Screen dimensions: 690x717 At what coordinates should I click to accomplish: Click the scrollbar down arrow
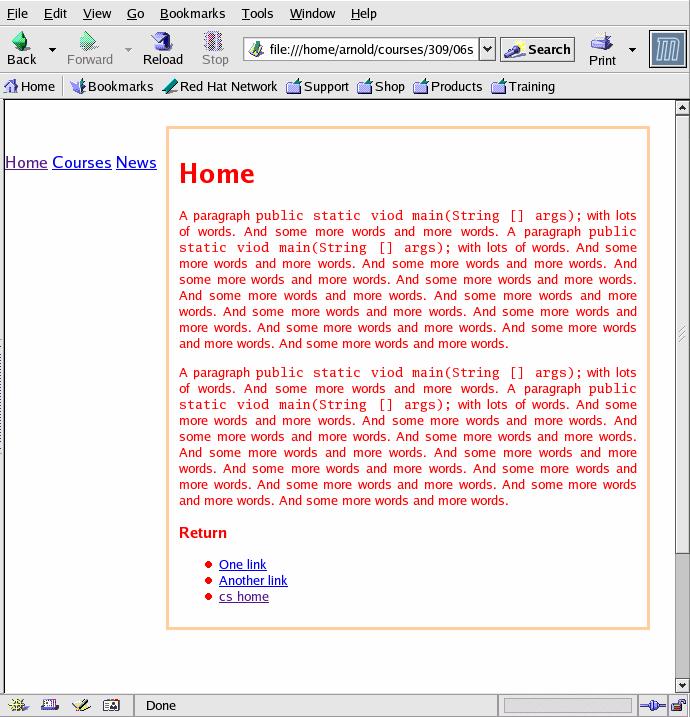(682, 685)
